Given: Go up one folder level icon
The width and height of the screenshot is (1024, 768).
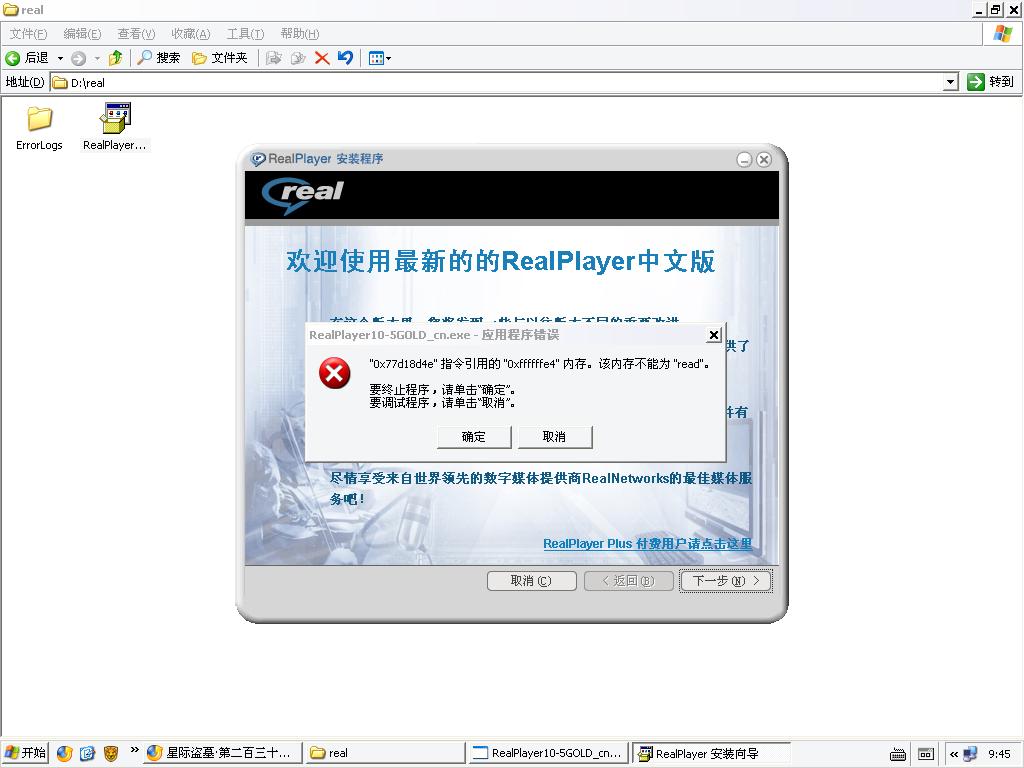Looking at the screenshot, I should tap(116, 58).
